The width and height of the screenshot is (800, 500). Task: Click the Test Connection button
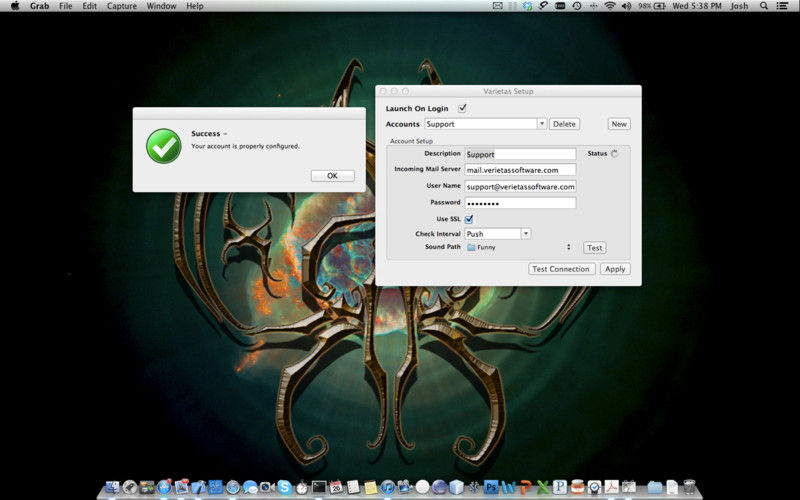(x=561, y=269)
